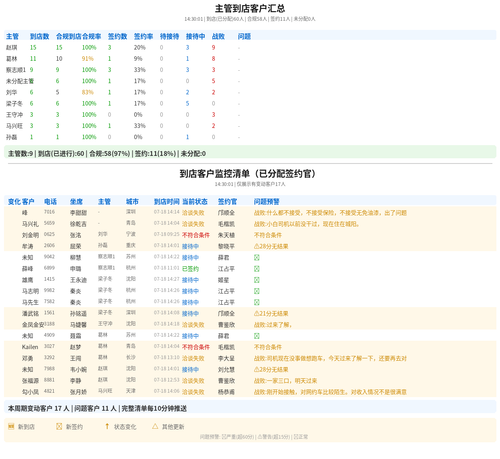The height and width of the screenshot is (459, 500).
Task: Click the 83% compliance rate value
Action: click(x=88, y=92)
